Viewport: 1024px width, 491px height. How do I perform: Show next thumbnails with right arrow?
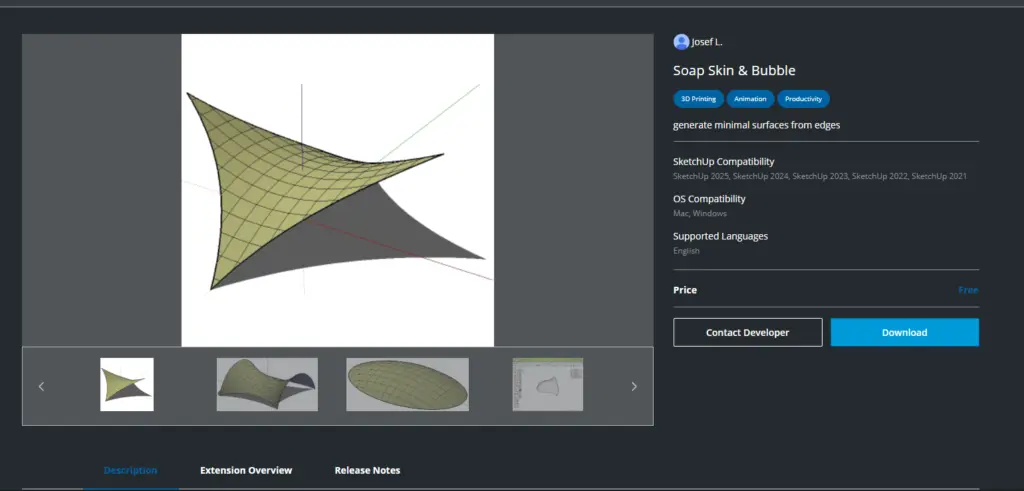click(633, 386)
